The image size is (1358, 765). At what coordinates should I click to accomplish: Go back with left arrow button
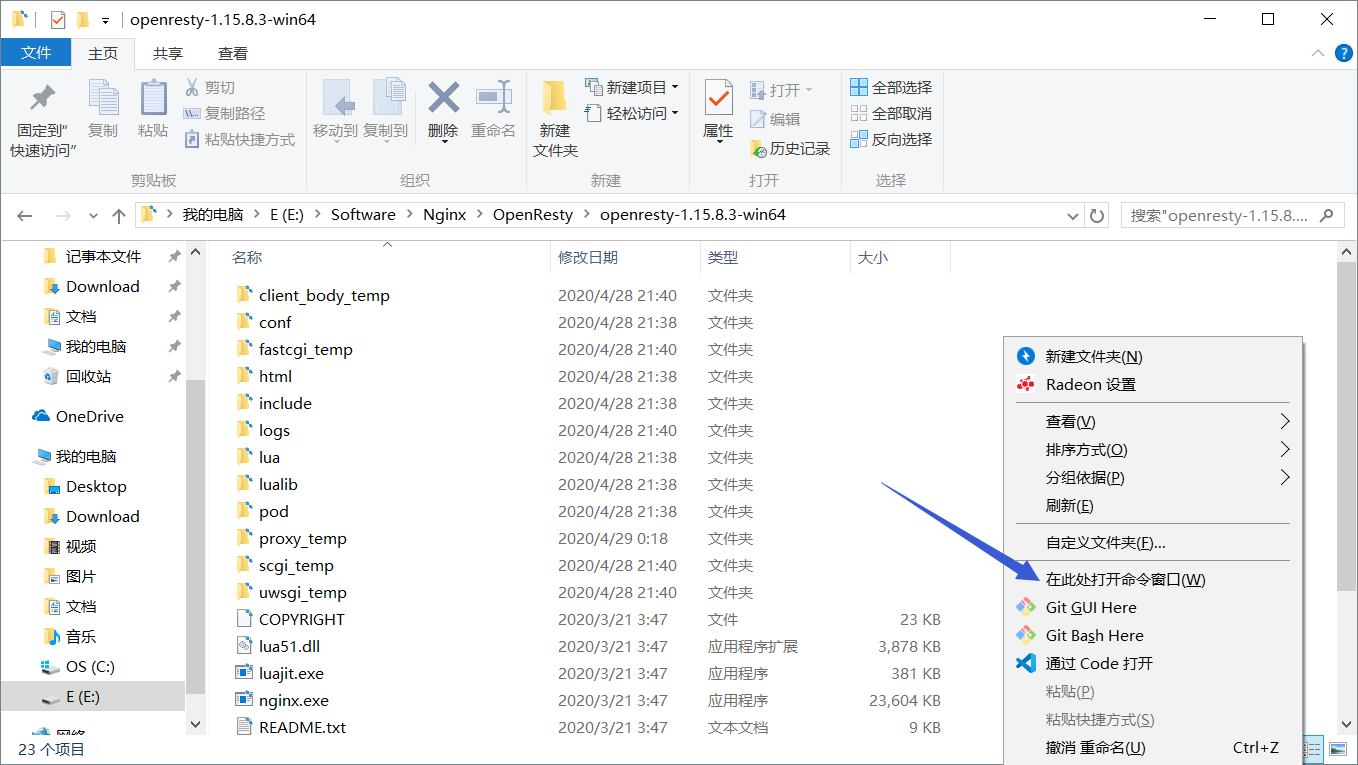click(25, 215)
